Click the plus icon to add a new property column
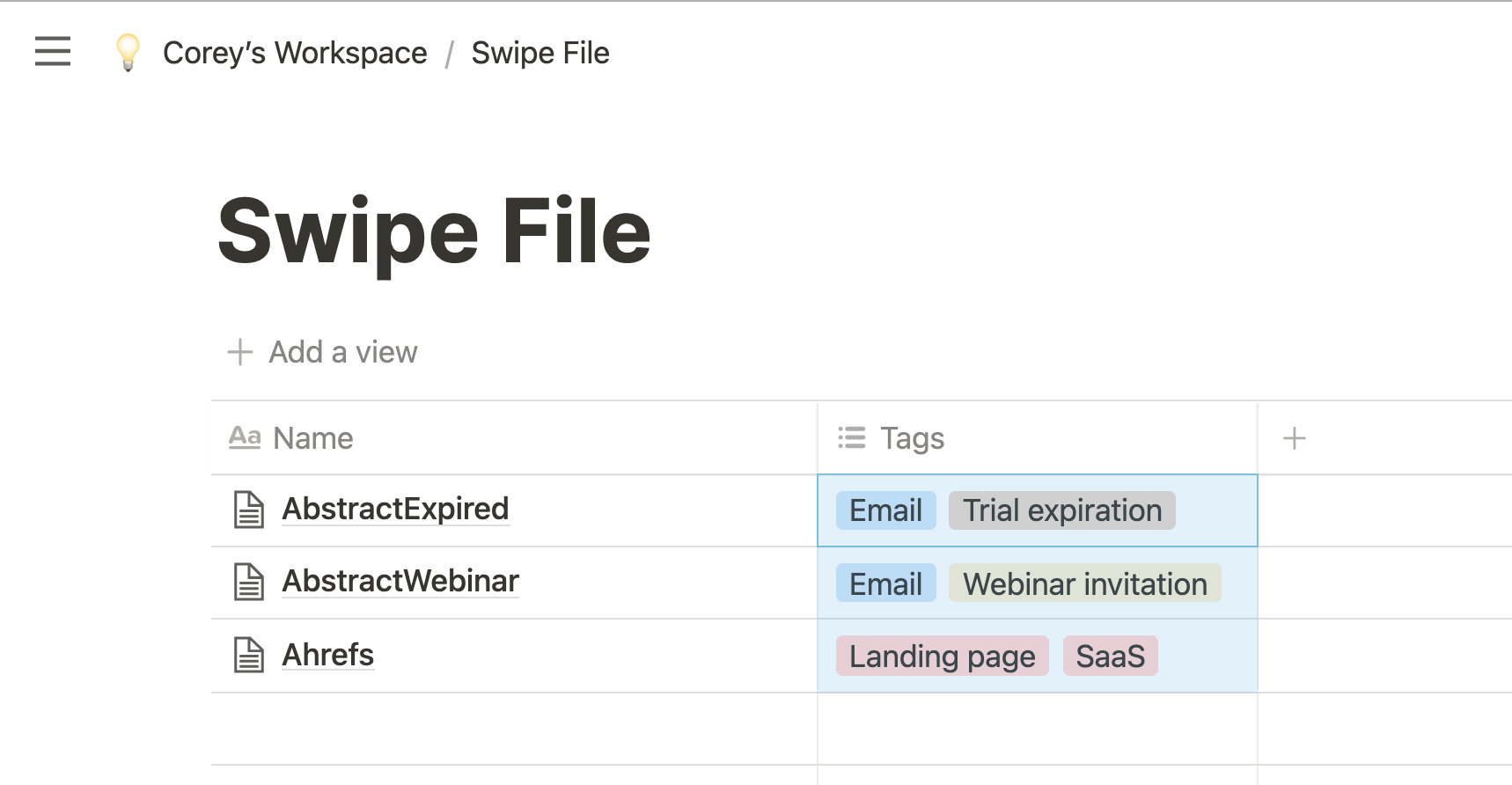This screenshot has height=785, width=1512. click(x=1295, y=437)
